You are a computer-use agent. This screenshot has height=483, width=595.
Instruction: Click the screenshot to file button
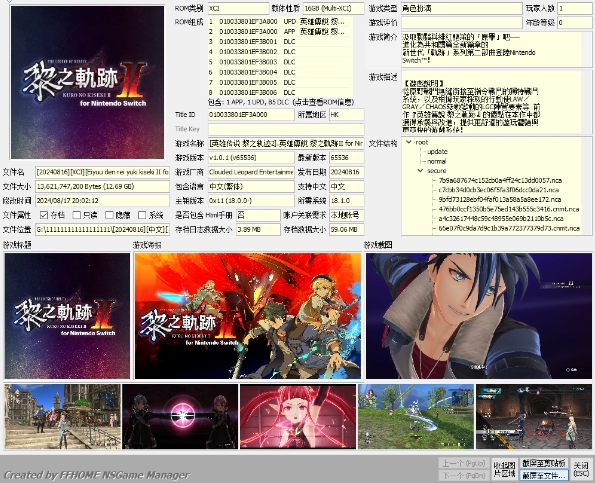click(x=544, y=475)
